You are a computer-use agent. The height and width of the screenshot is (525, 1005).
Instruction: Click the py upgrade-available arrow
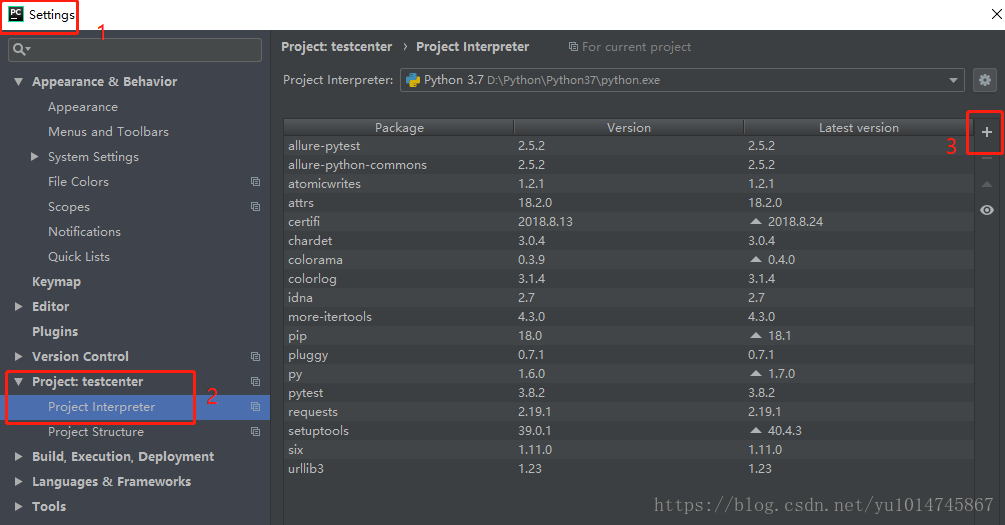pos(756,373)
